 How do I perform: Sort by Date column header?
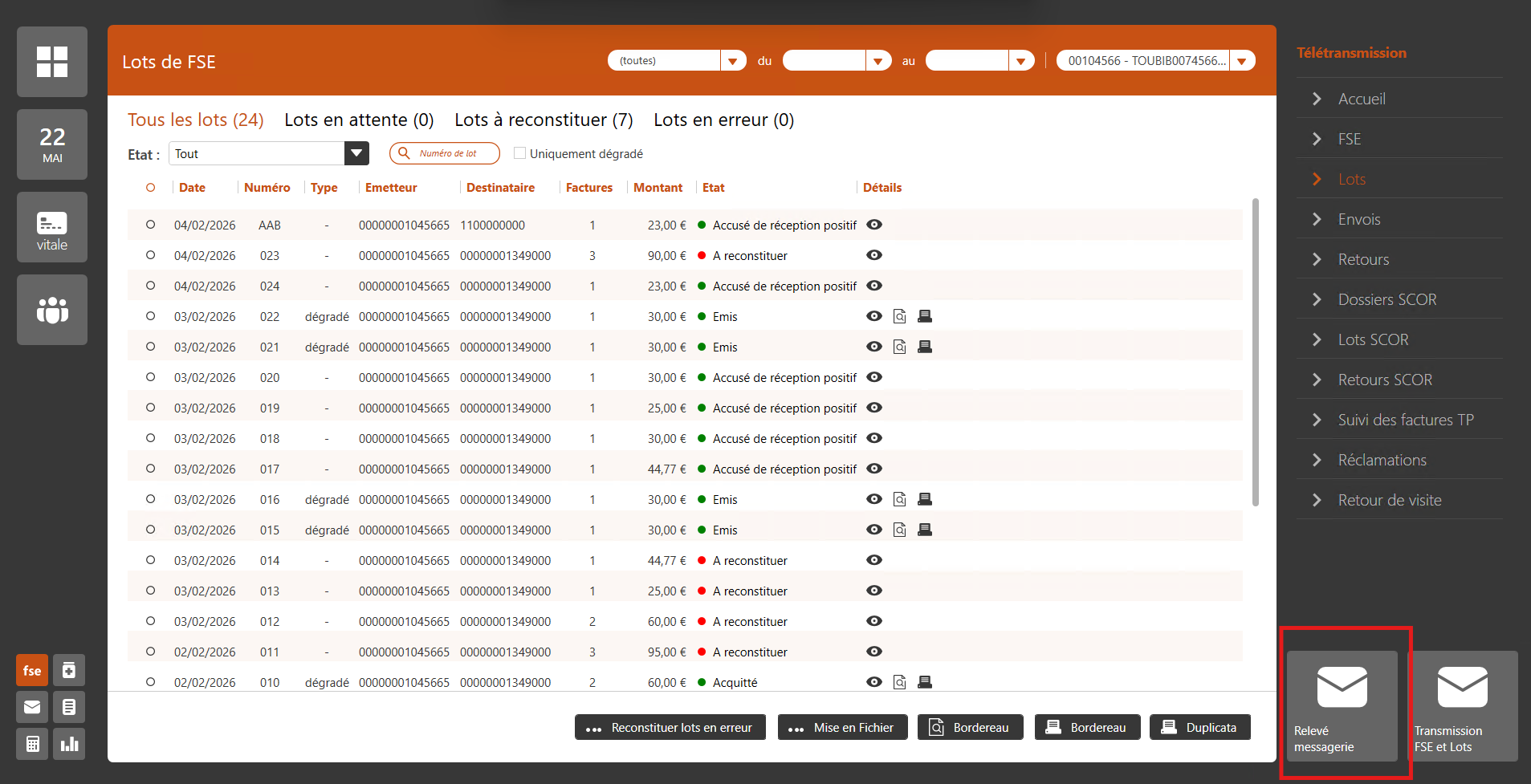coord(192,188)
